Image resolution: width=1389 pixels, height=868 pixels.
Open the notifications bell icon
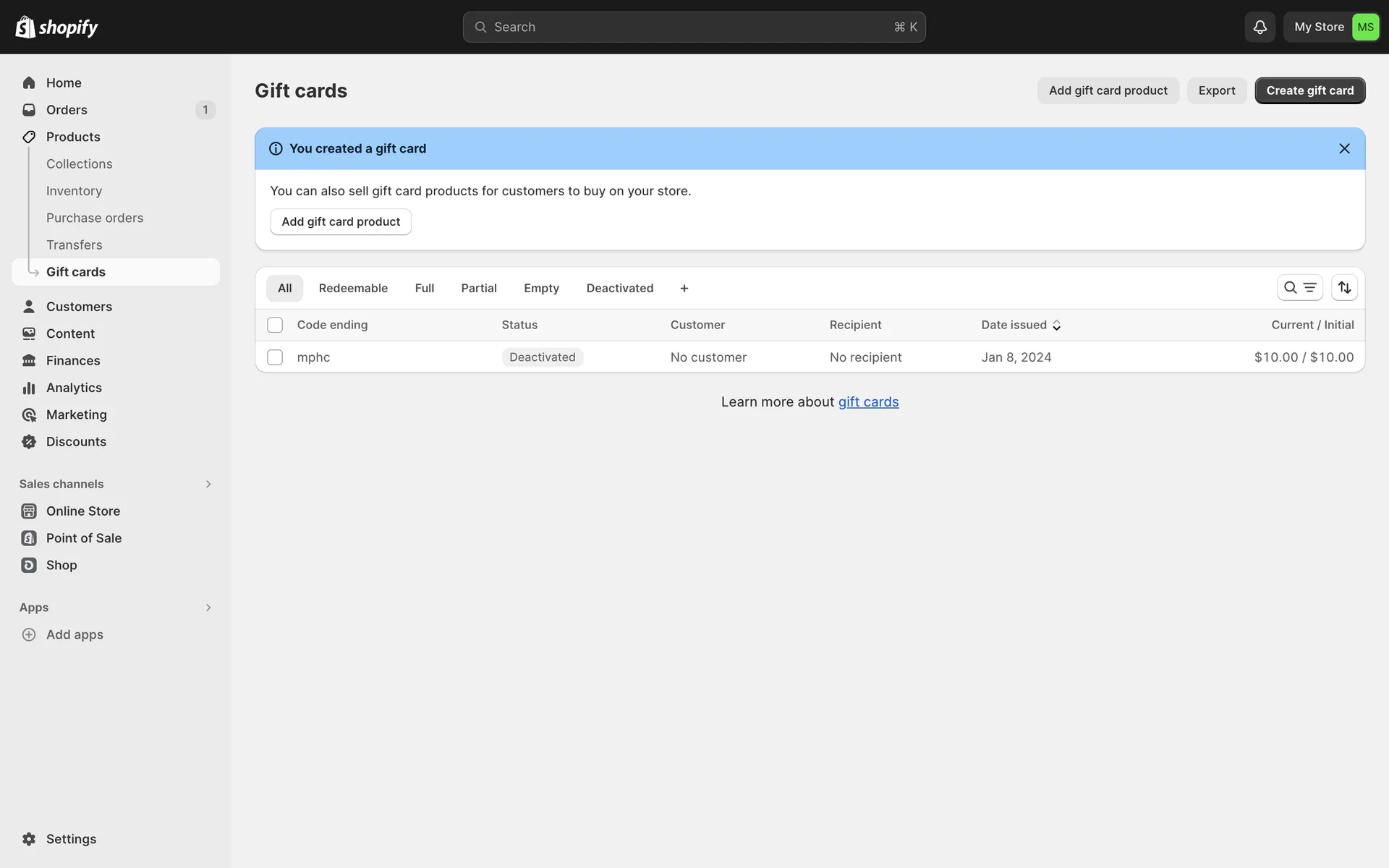coord(1260,27)
